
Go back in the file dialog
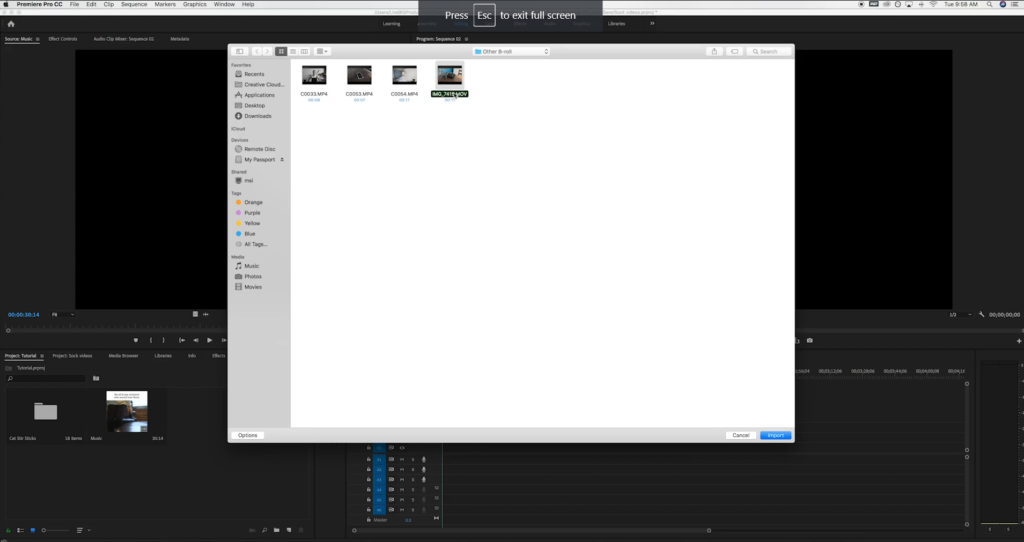(257, 51)
